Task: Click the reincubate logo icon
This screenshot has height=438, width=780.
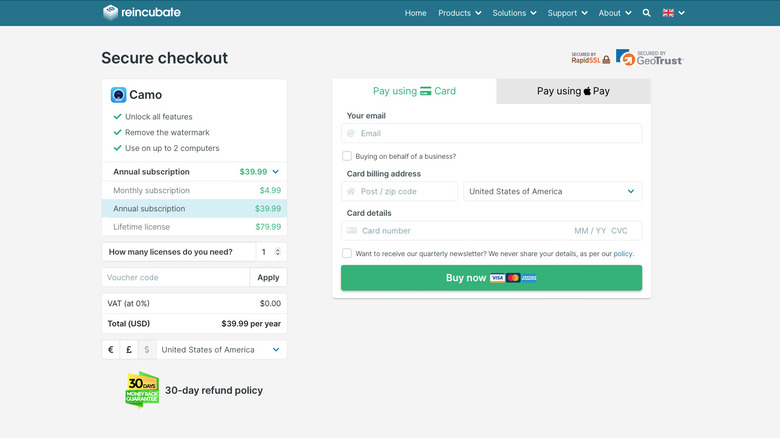Action: pos(111,12)
